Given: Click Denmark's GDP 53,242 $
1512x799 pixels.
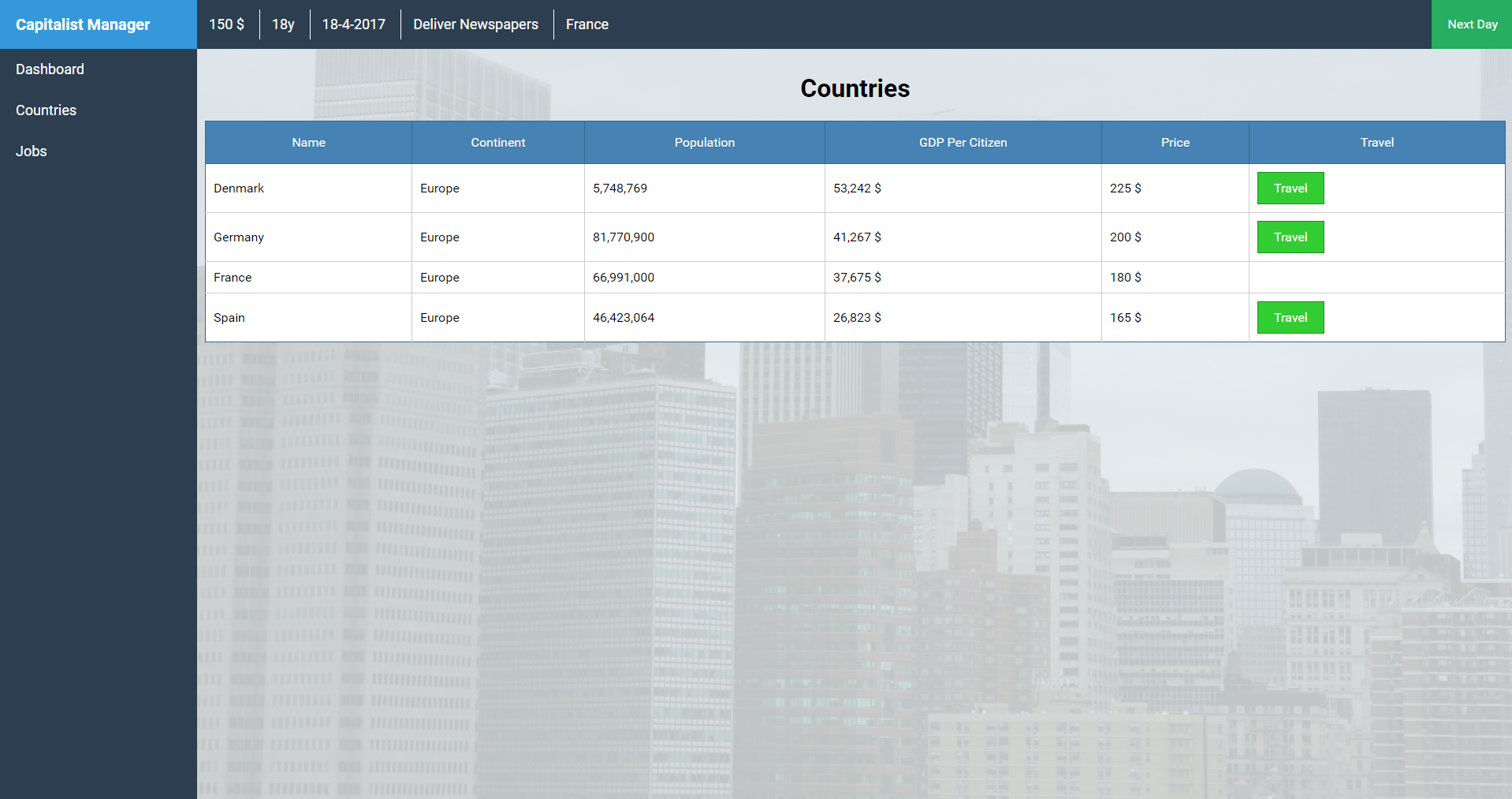Looking at the screenshot, I should point(858,189).
